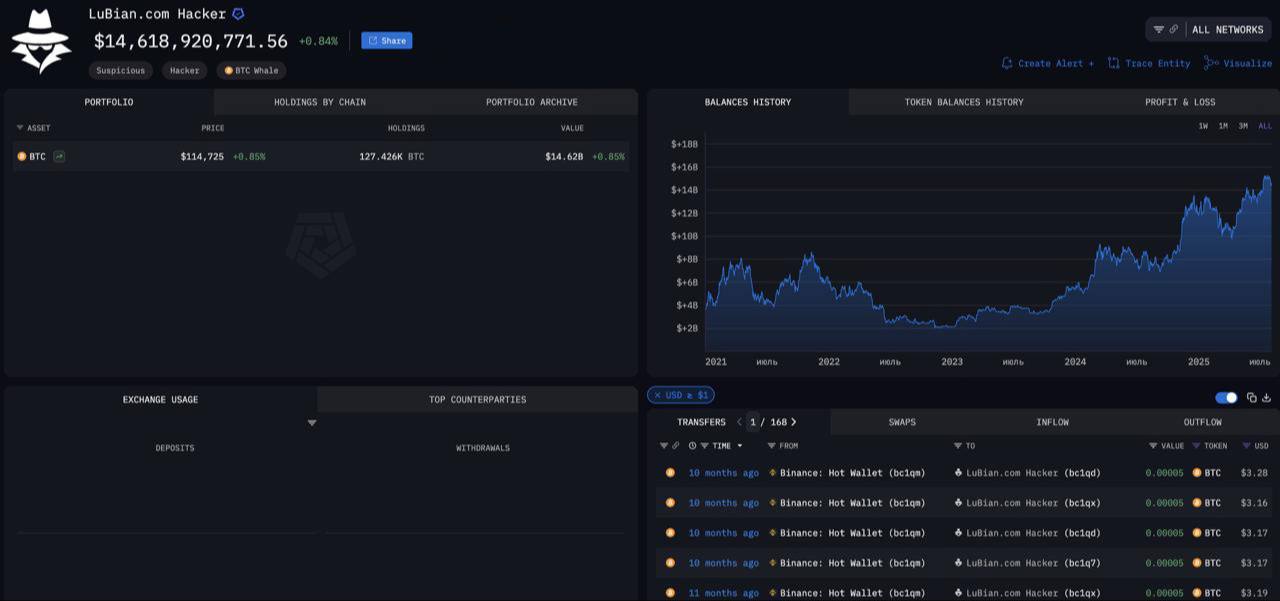Open the Token column filter

[1197, 446]
